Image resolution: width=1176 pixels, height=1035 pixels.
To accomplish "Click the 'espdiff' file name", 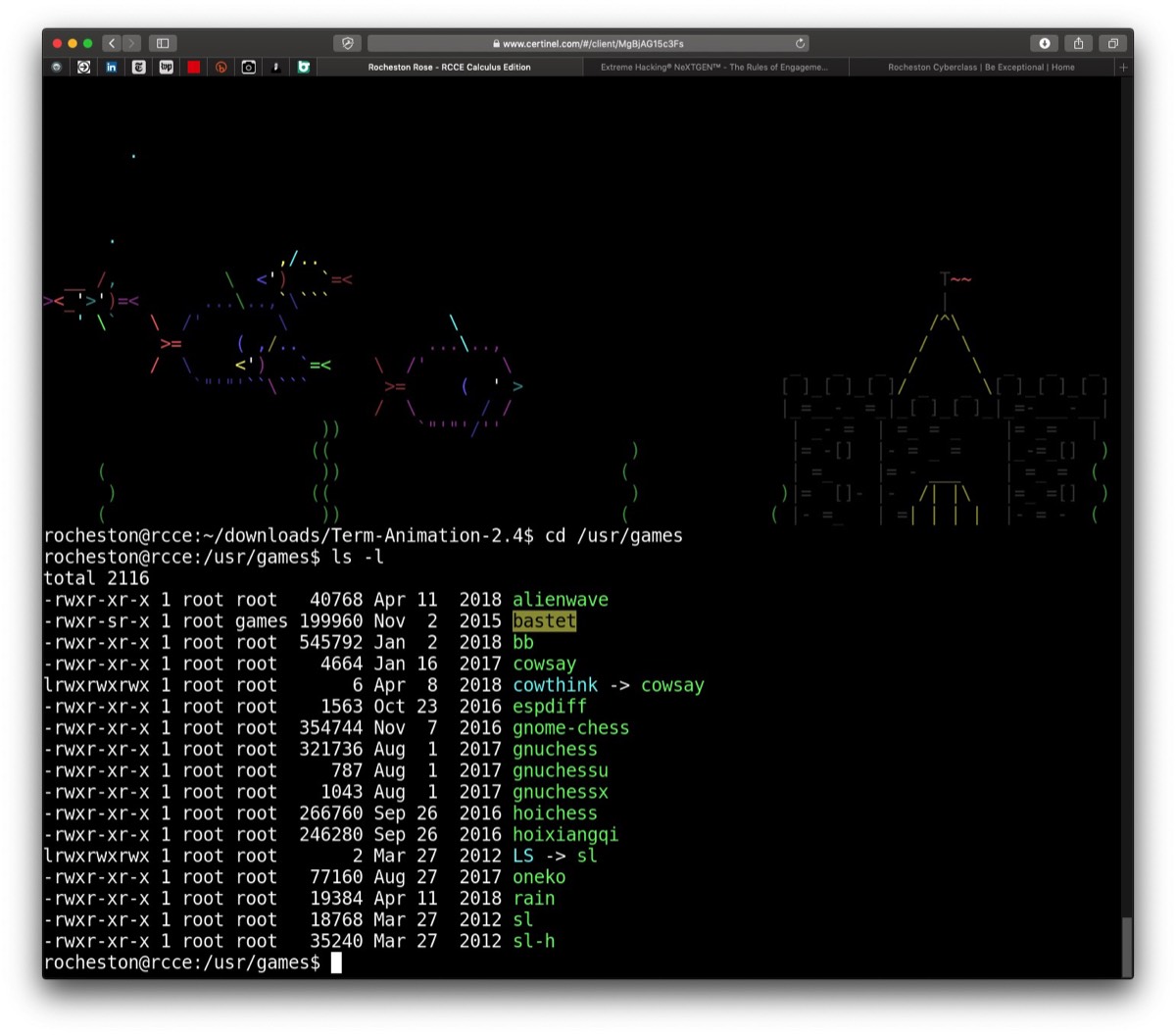I will pos(550,707).
